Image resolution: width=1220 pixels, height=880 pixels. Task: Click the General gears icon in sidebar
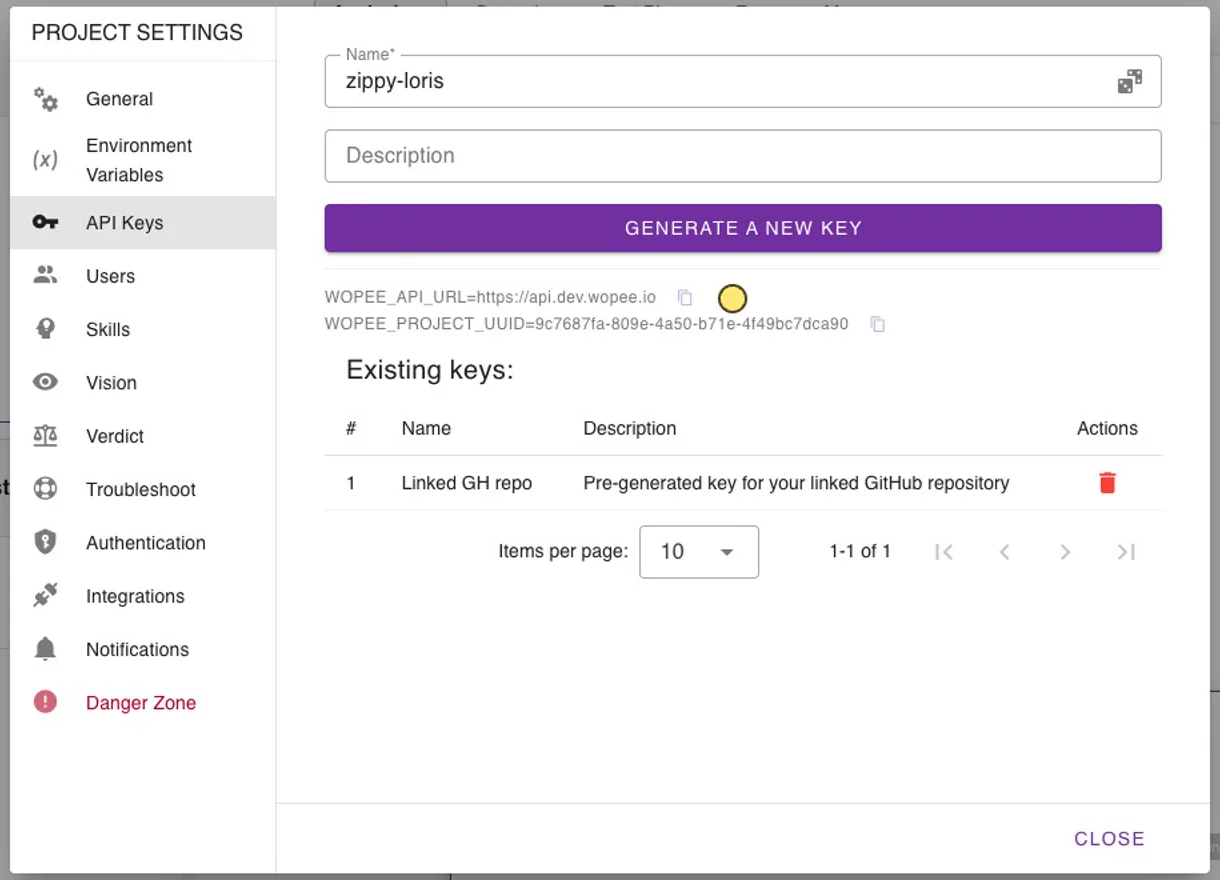[45, 99]
